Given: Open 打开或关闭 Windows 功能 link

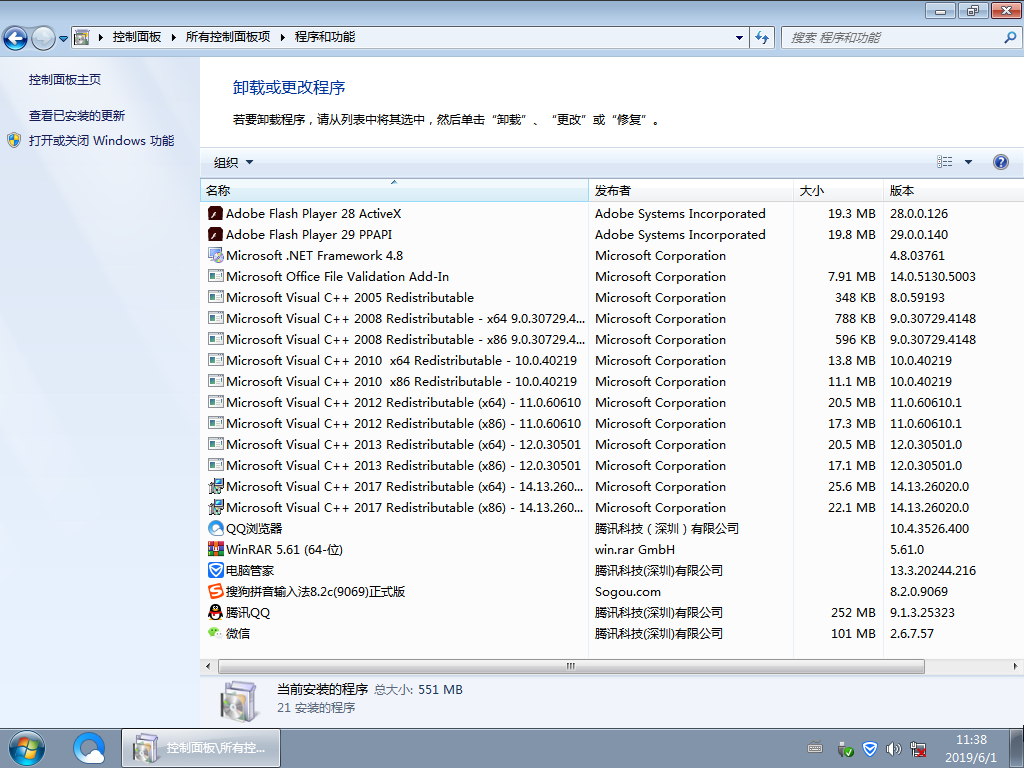Looking at the screenshot, I should 101,140.
